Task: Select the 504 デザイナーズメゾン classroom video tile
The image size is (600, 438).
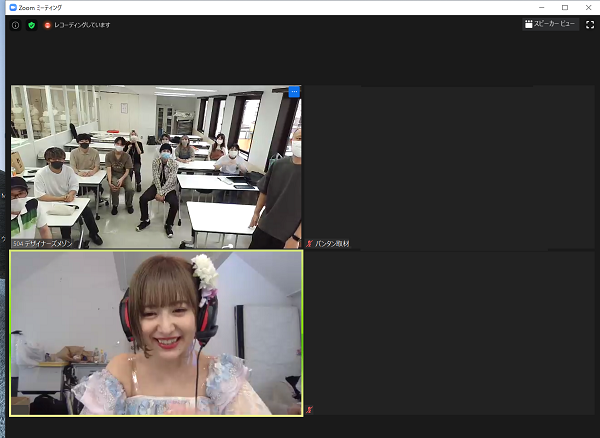Action: [155, 165]
